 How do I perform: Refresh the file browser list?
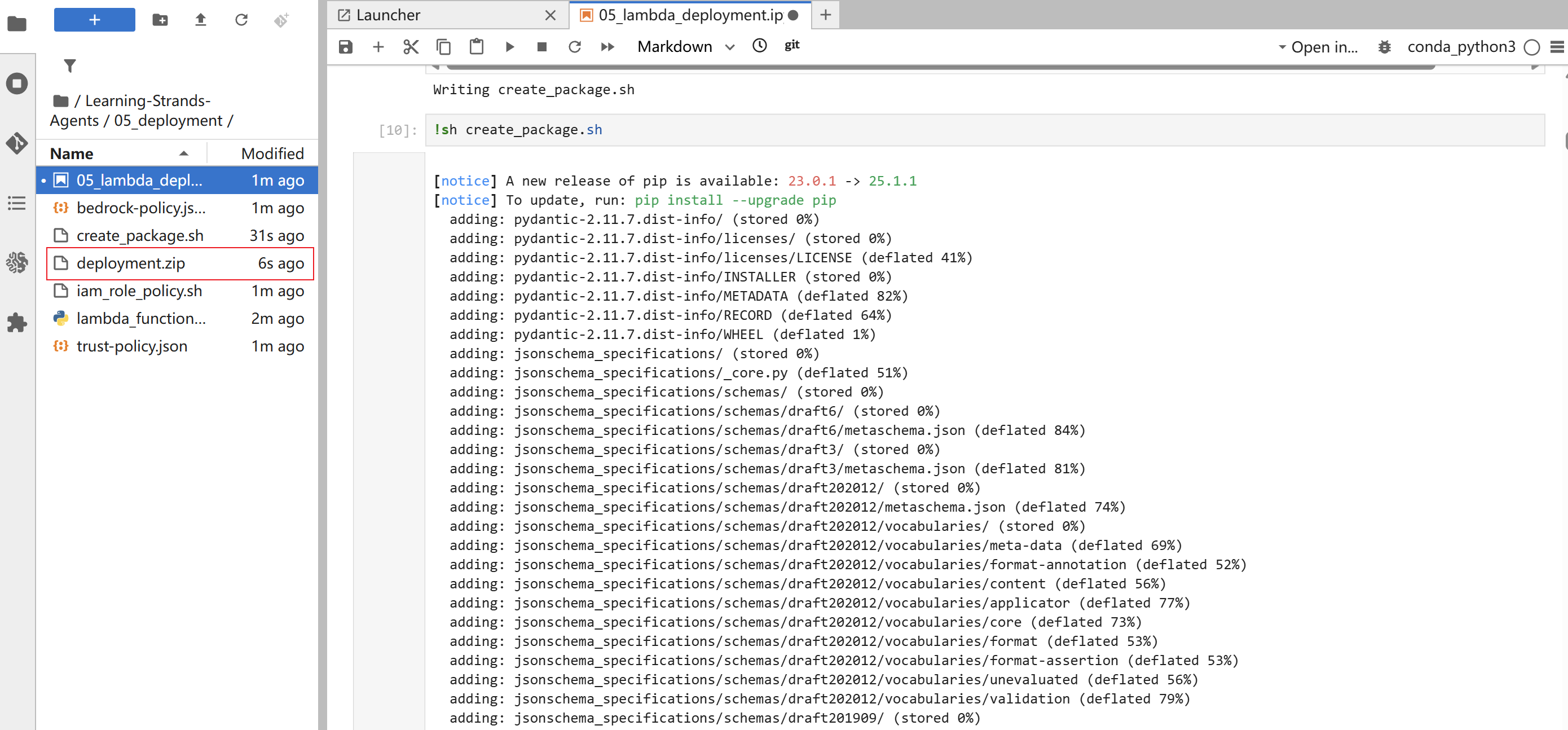coord(241,20)
